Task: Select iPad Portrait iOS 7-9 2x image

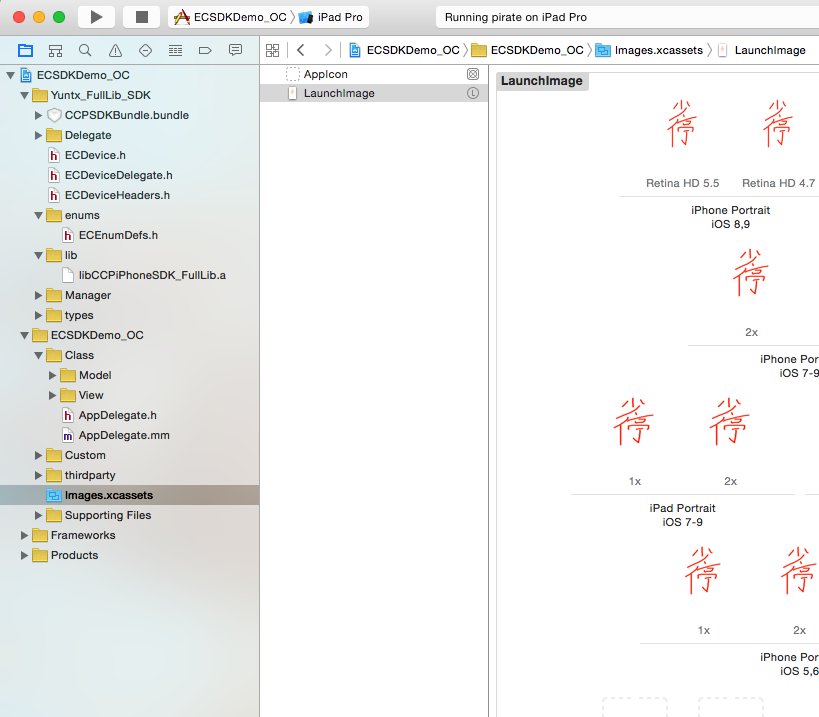Action: (x=730, y=422)
